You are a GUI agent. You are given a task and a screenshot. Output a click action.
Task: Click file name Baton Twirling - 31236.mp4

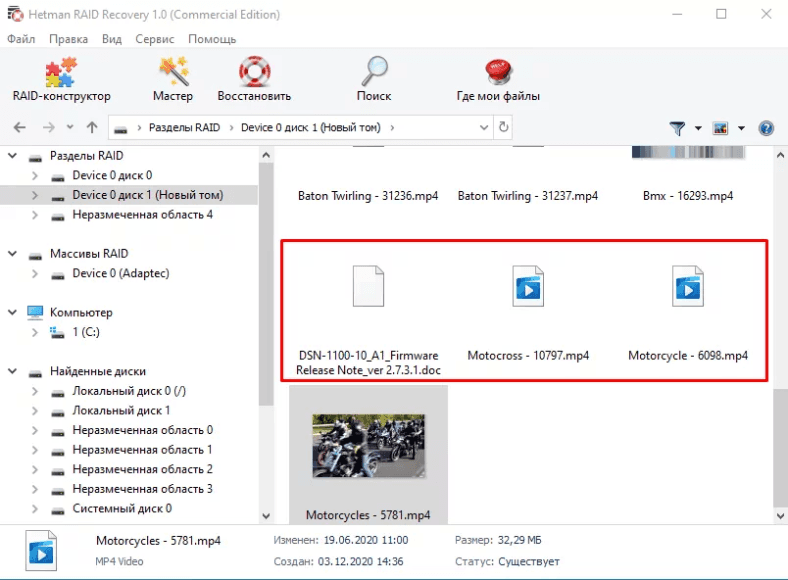(368, 196)
